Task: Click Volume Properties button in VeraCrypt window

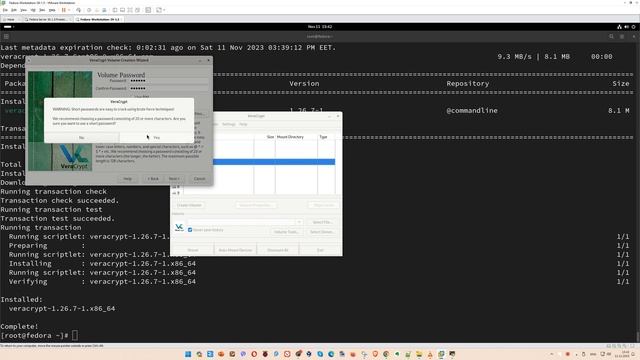Action: point(256,205)
